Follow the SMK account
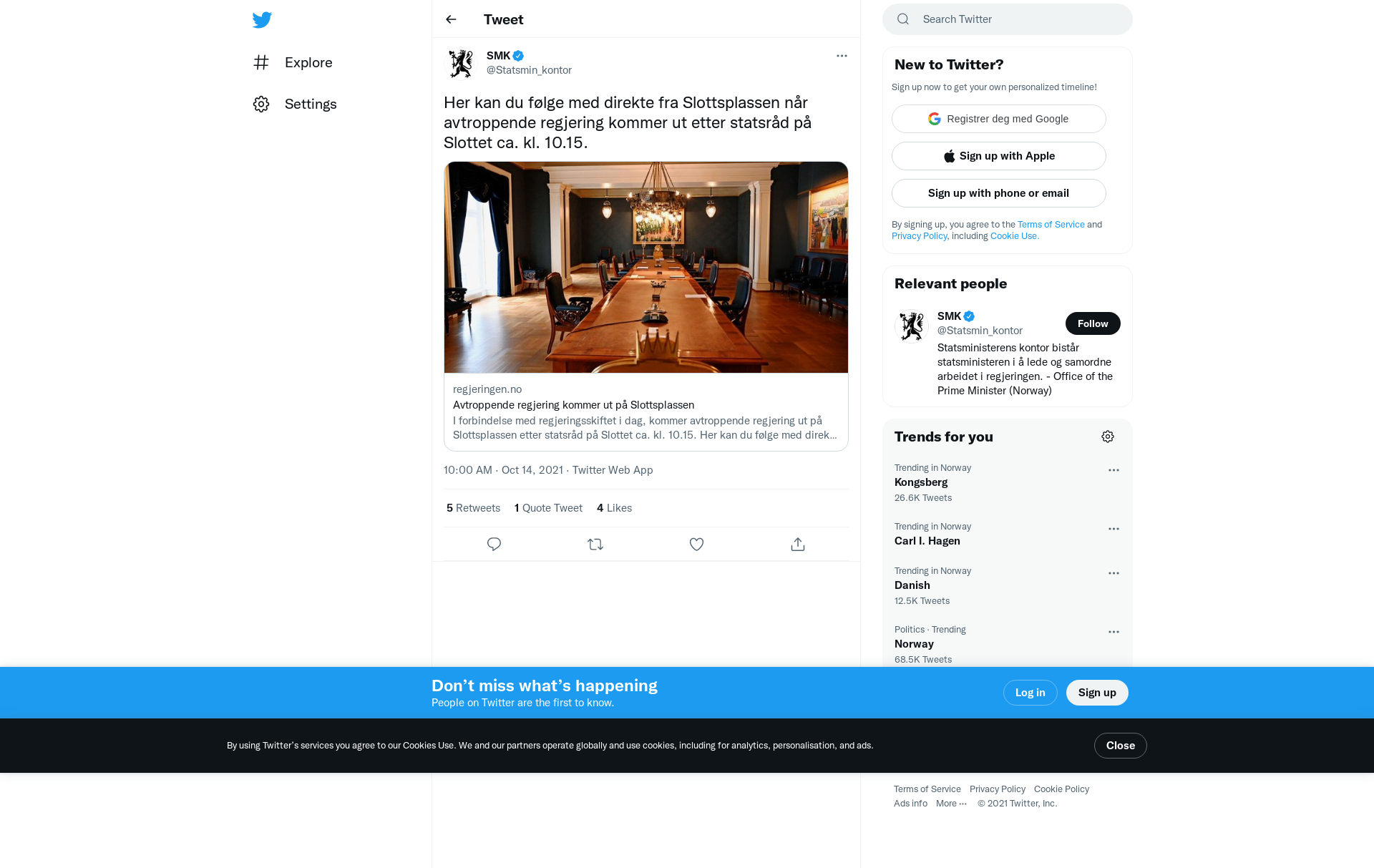 (1093, 323)
